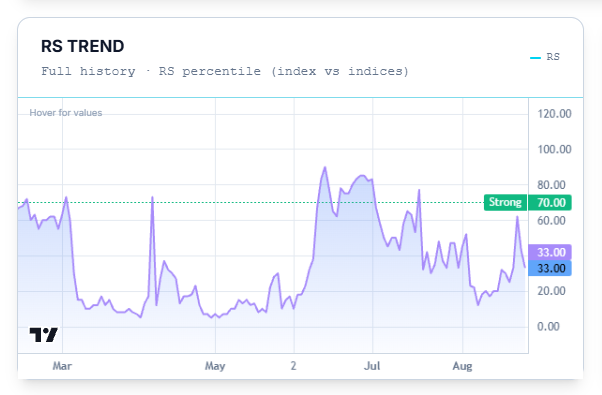
Task: Click the green 70.00 price tag
Action: click(550, 202)
